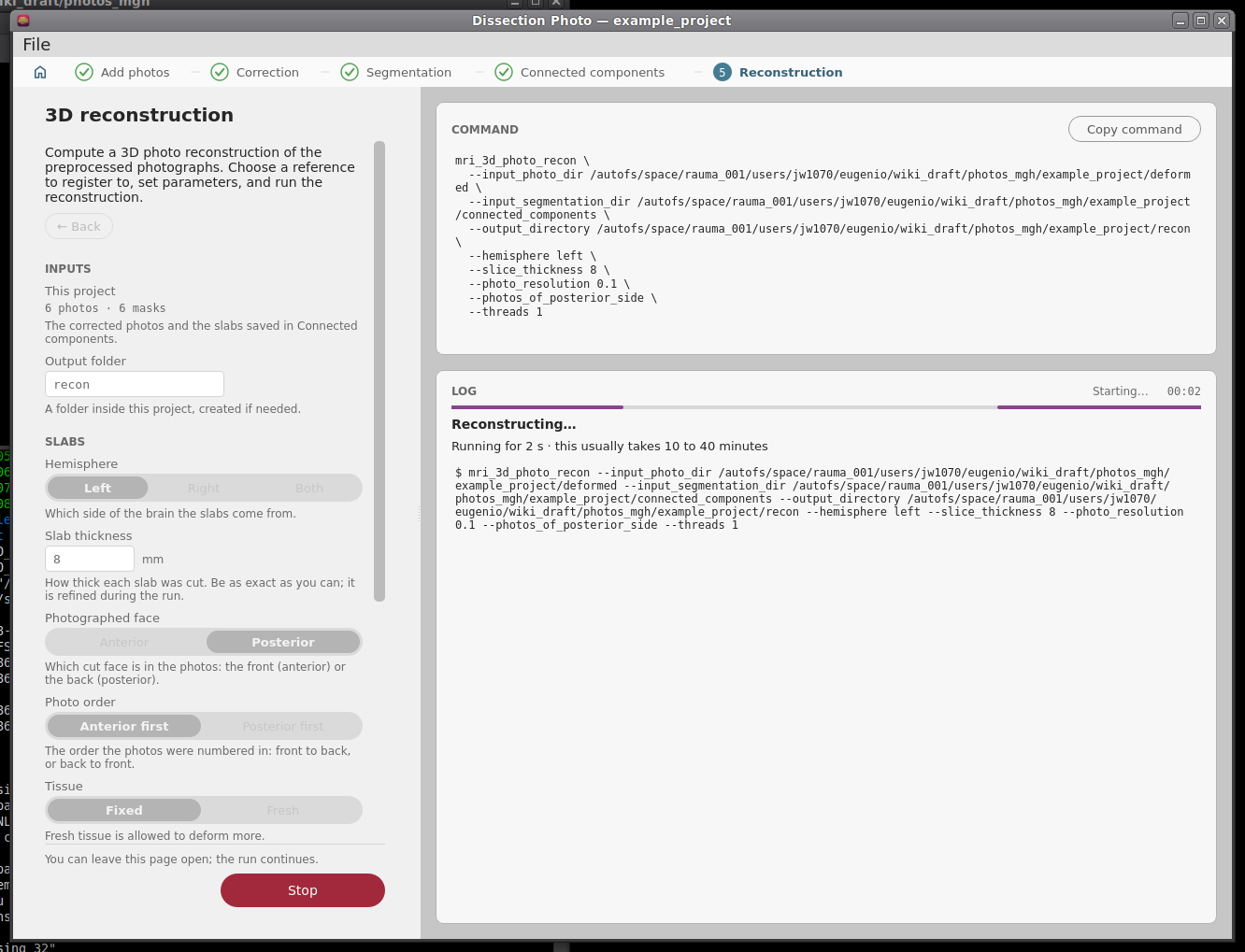
Task: Maximize the Dissection Photo window
Action: click(1201, 21)
